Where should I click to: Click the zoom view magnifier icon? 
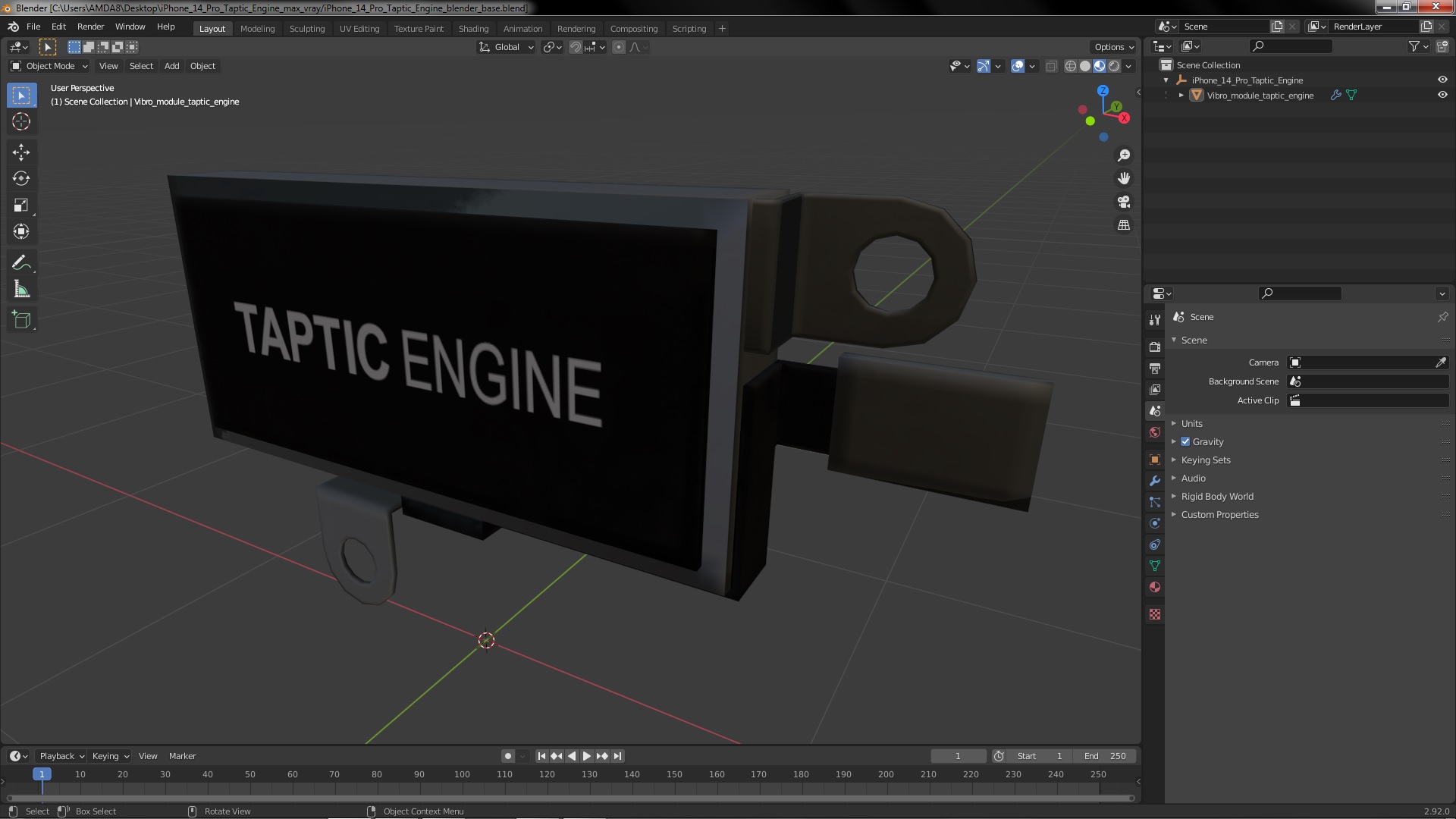click(1124, 155)
